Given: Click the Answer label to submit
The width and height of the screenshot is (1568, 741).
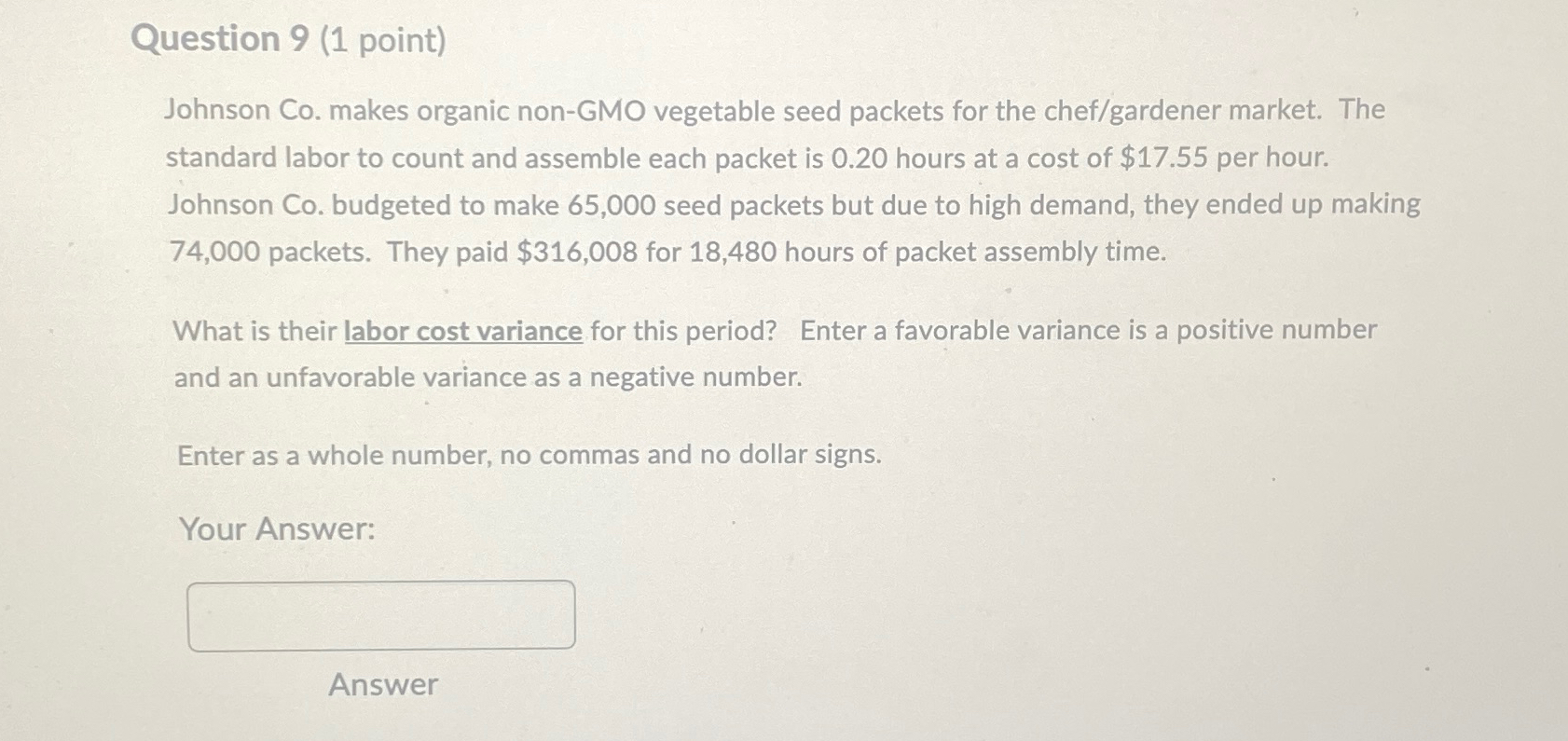Looking at the screenshot, I should [384, 686].
